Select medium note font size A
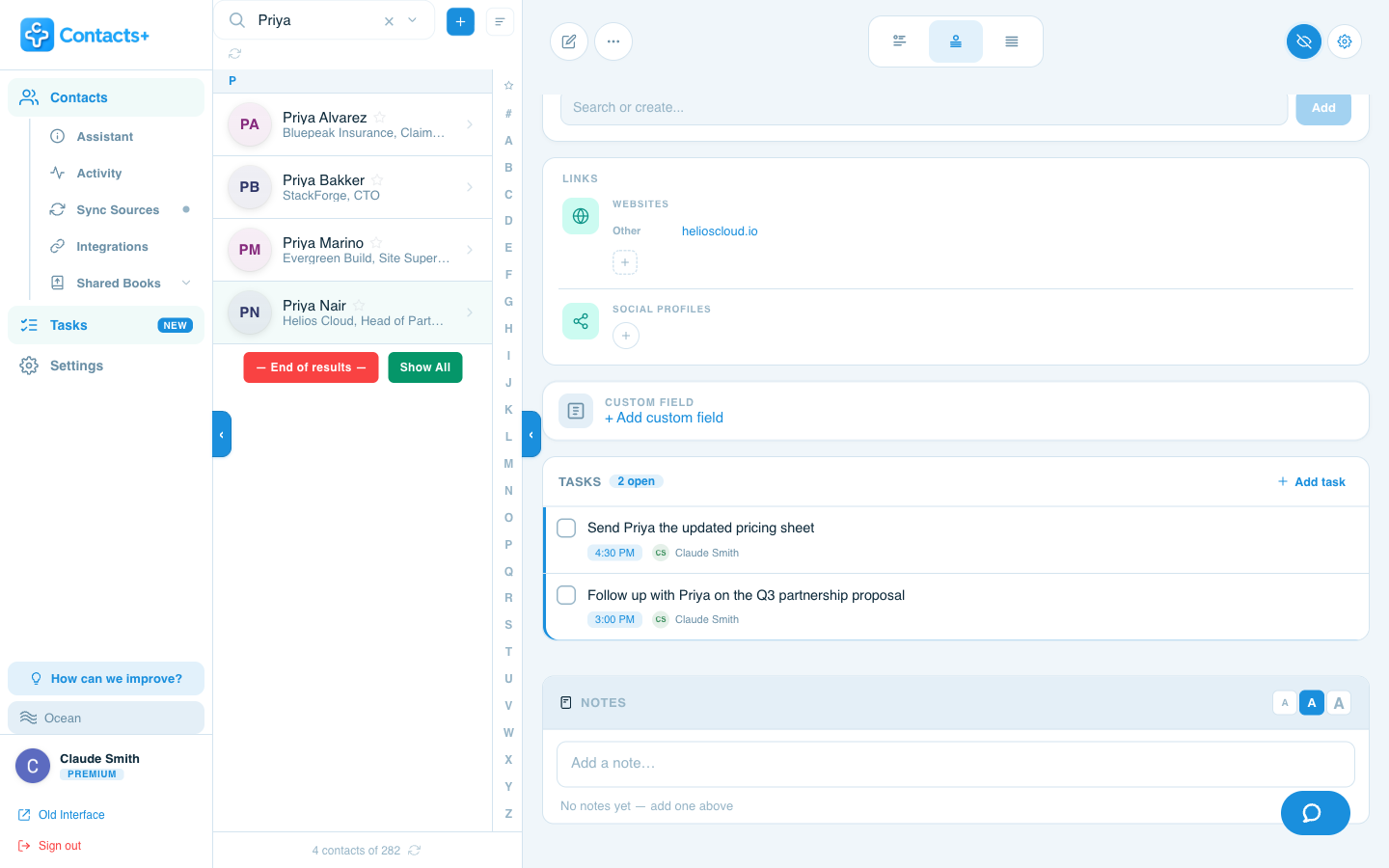The width and height of the screenshot is (1389, 868). coord(1312,703)
